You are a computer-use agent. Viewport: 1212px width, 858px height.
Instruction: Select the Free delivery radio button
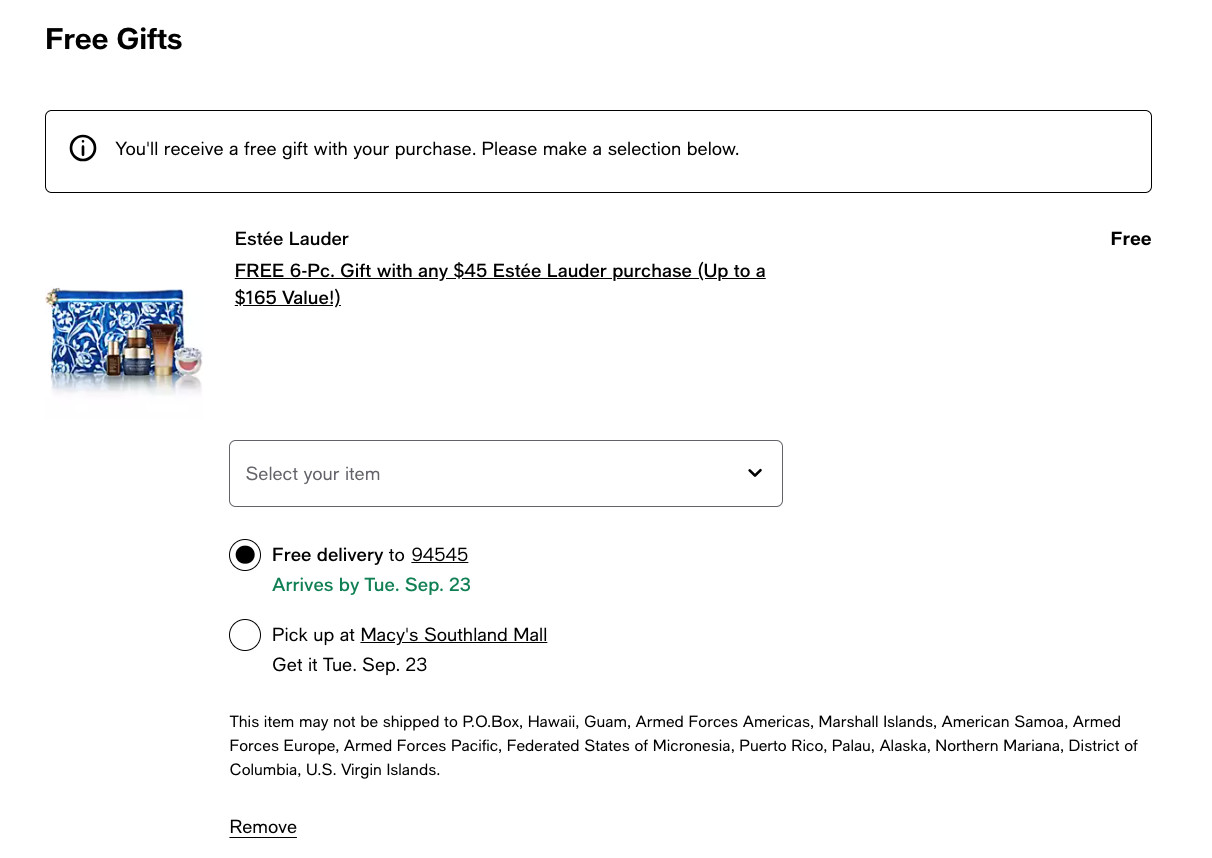point(245,555)
